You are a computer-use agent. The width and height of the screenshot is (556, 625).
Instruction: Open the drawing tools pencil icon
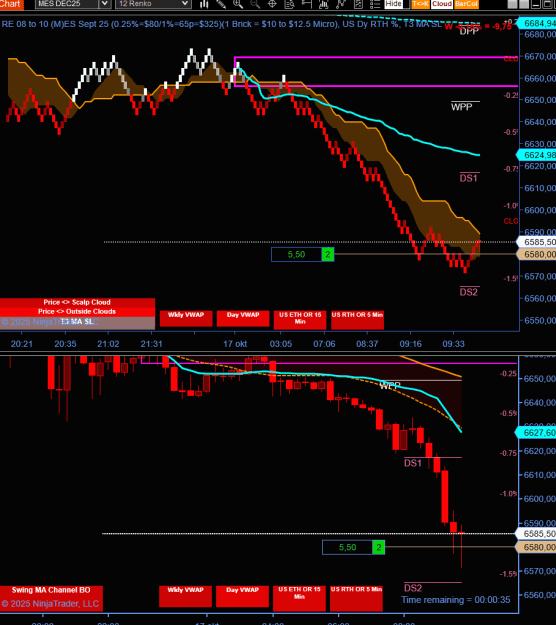pyautogui.click(x=221, y=4)
